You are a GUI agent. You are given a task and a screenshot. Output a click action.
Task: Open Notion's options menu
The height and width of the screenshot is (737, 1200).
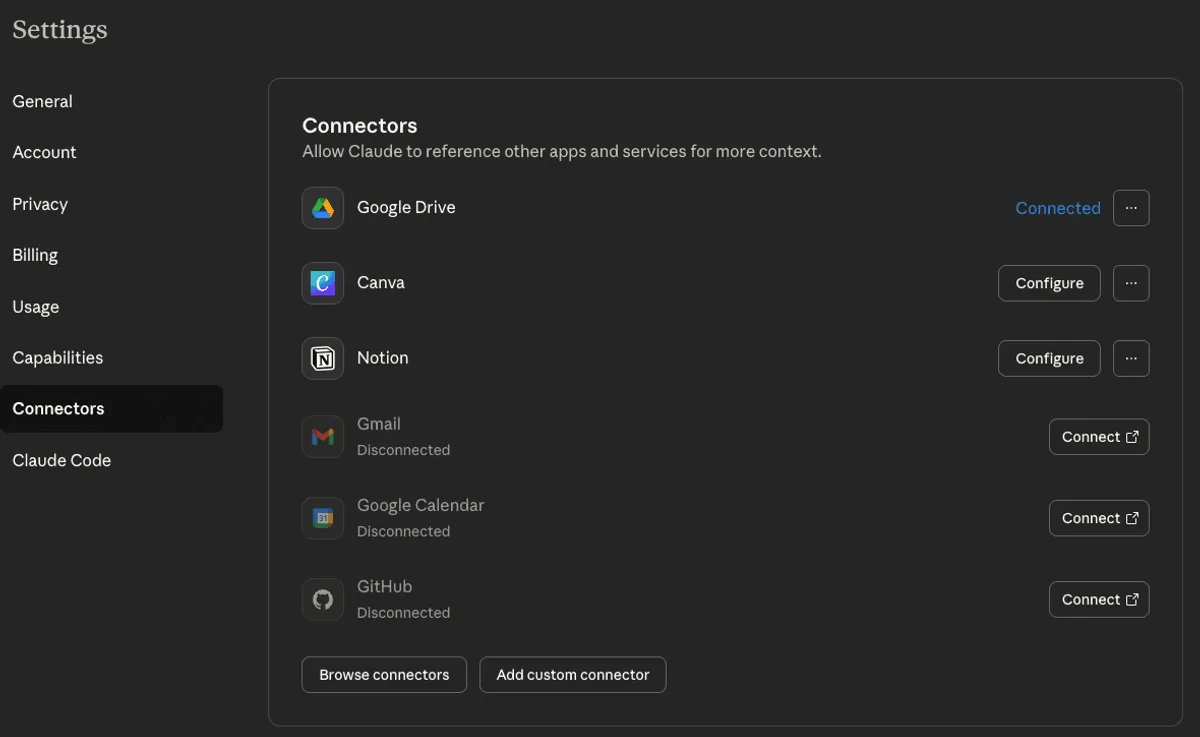pyautogui.click(x=1131, y=357)
